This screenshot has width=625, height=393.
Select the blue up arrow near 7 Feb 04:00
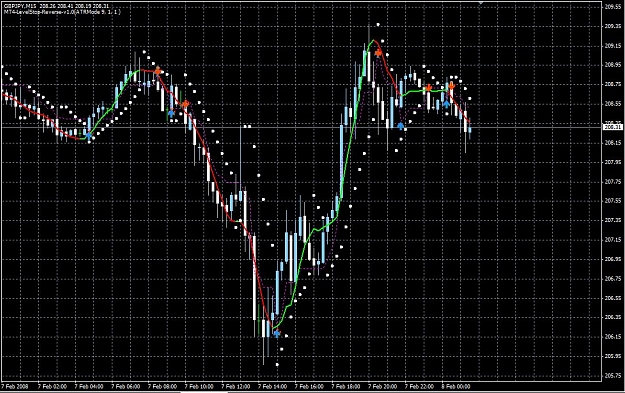pyautogui.click(x=88, y=136)
